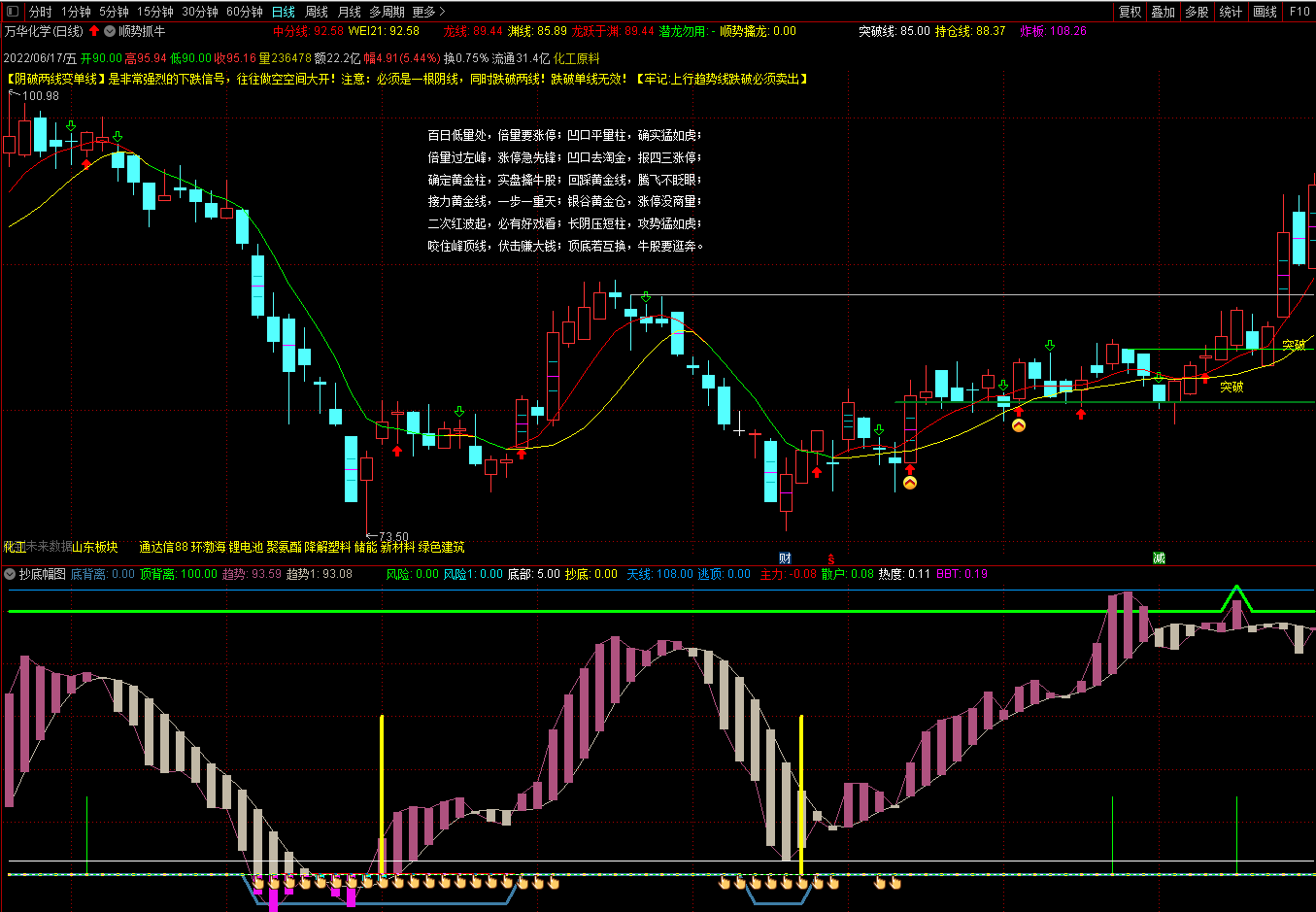Click the 龙线: 89.44 value
1316x912 pixels.
[x=473, y=31]
